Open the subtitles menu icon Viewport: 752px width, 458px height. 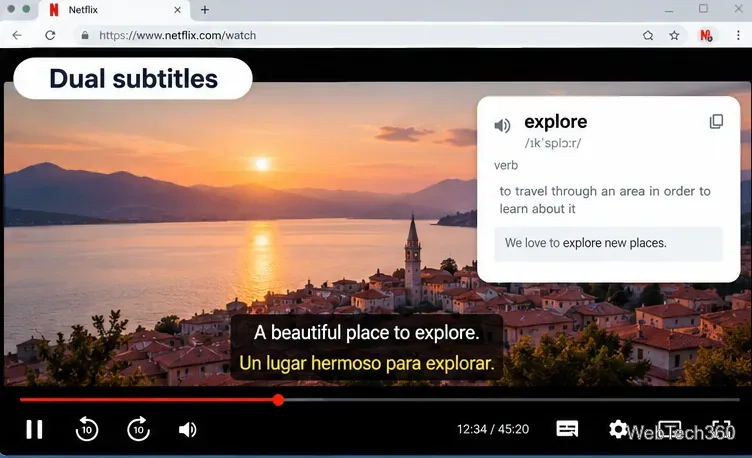tap(567, 429)
